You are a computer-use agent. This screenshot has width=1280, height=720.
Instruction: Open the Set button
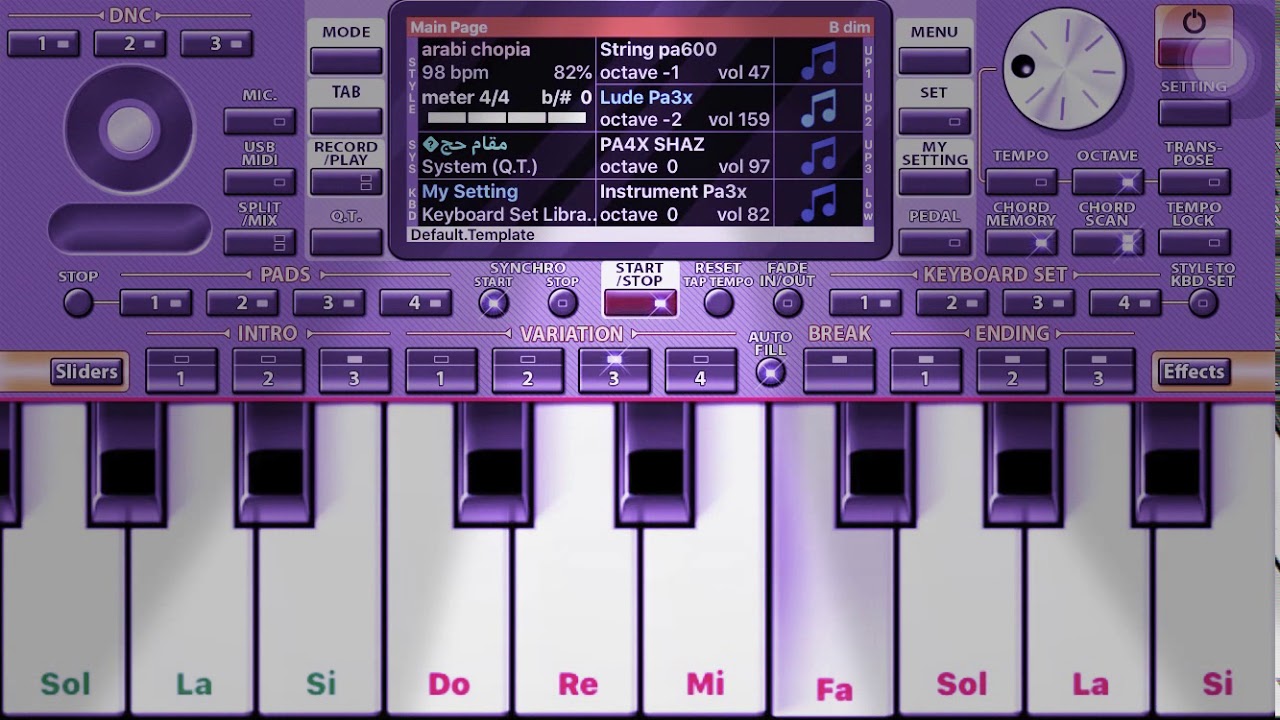(x=934, y=121)
